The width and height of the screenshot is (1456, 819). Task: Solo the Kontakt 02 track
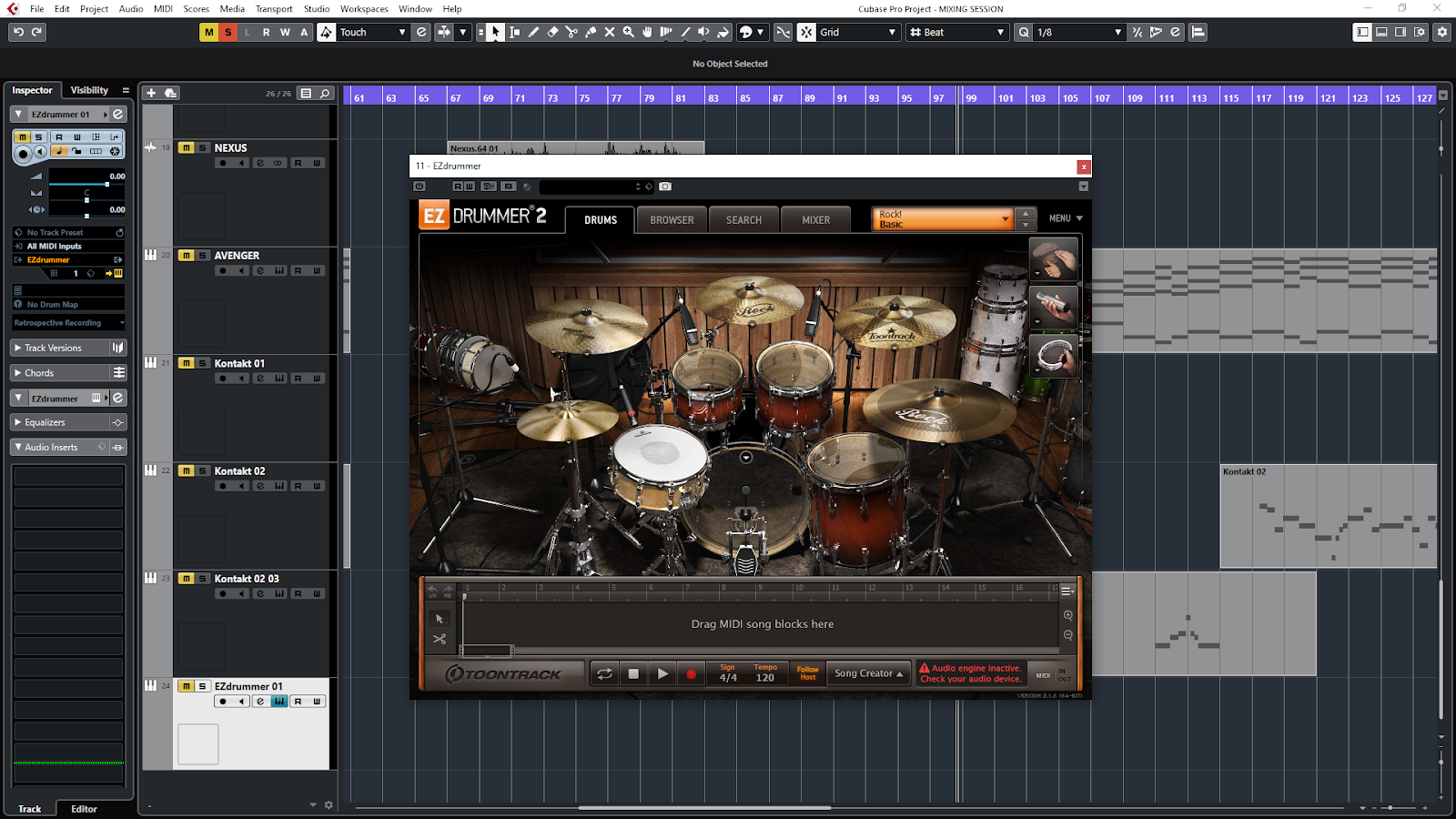tap(203, 470)
